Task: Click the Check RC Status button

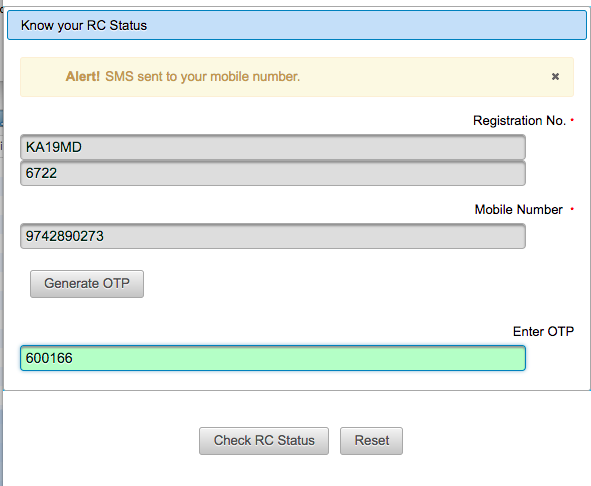Action: tap(264, 440)
